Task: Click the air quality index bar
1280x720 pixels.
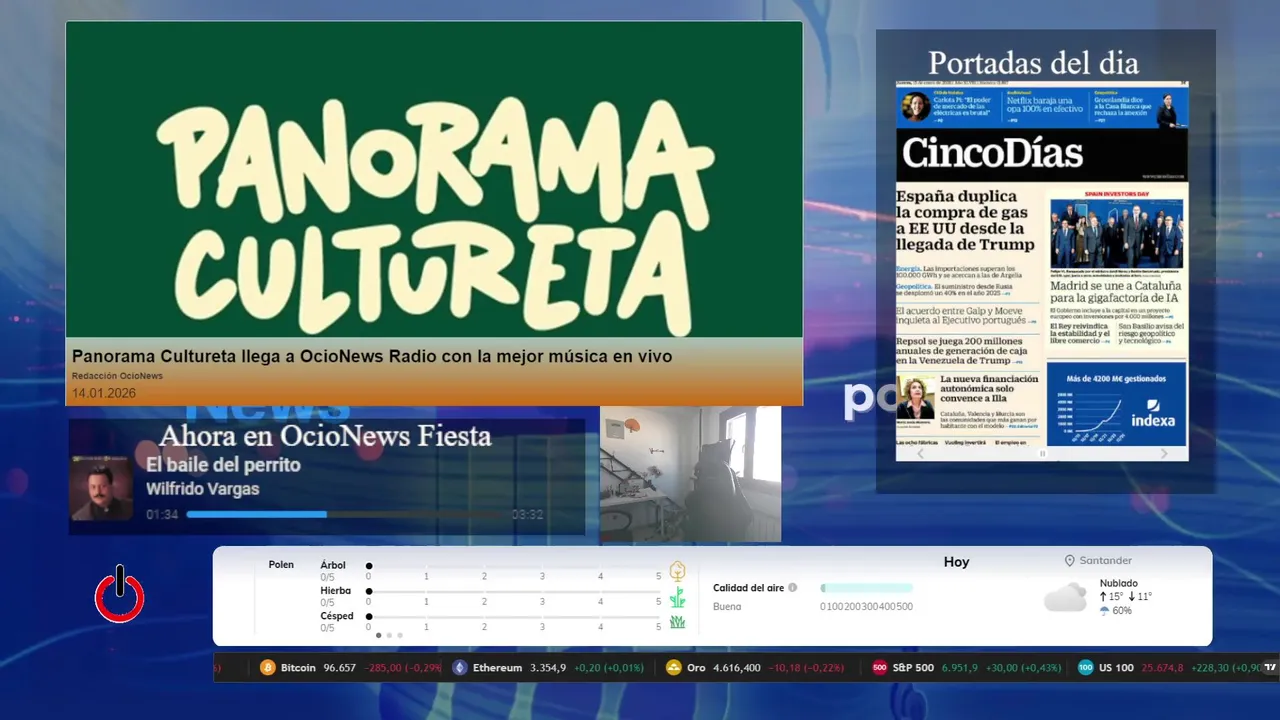Action: click(x=866, y=588)
